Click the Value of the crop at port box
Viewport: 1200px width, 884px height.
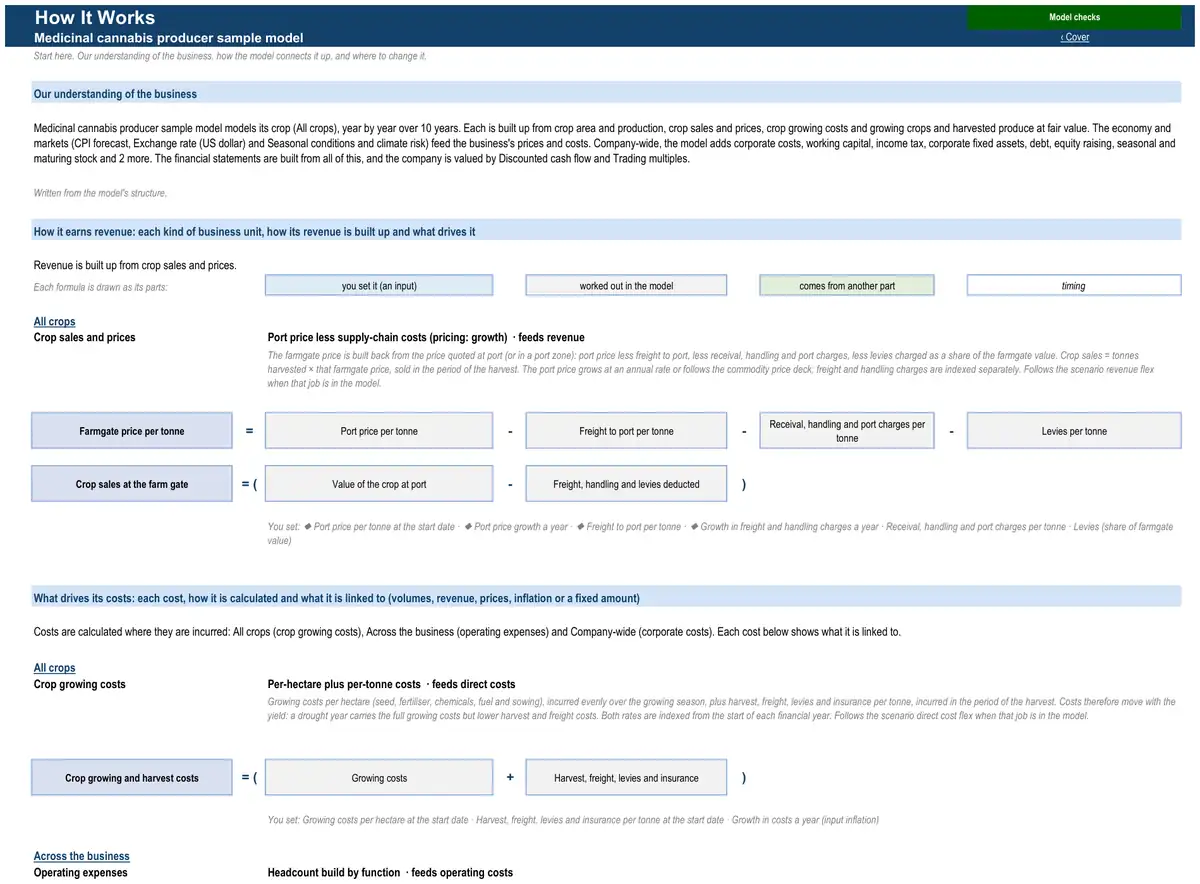[379, 484]
